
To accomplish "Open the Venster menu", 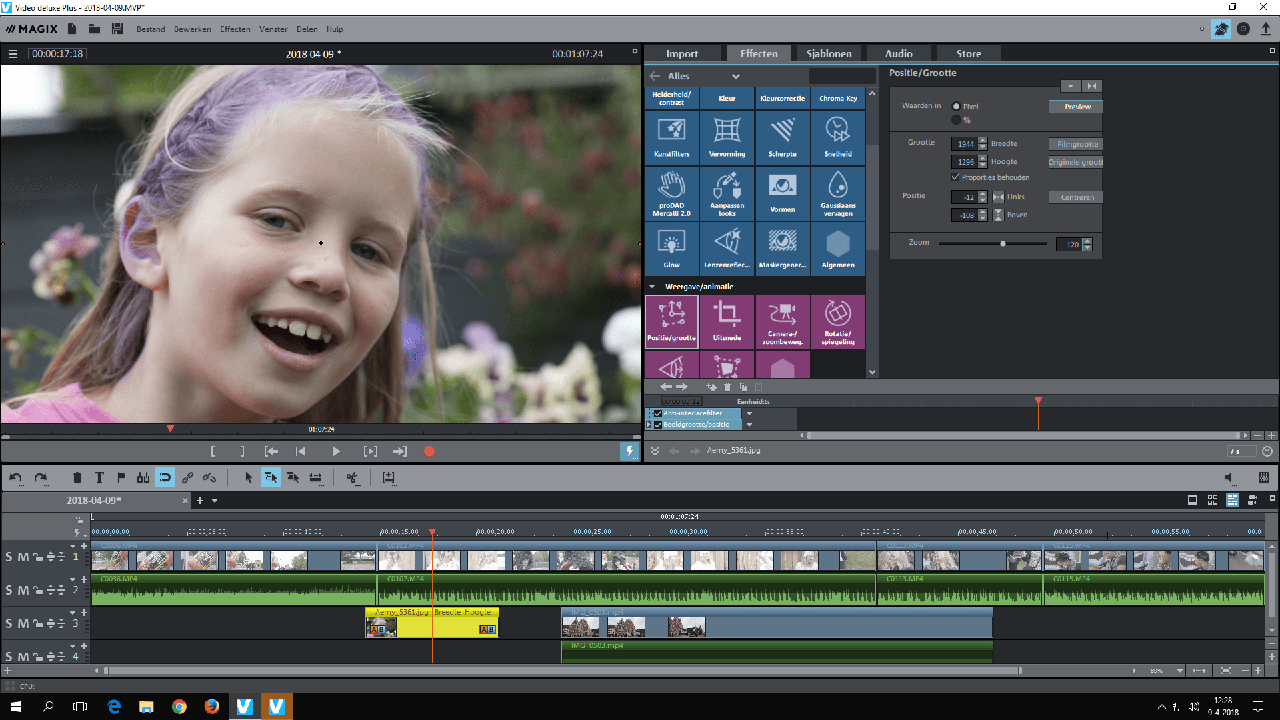I will (x=273, y=29).
